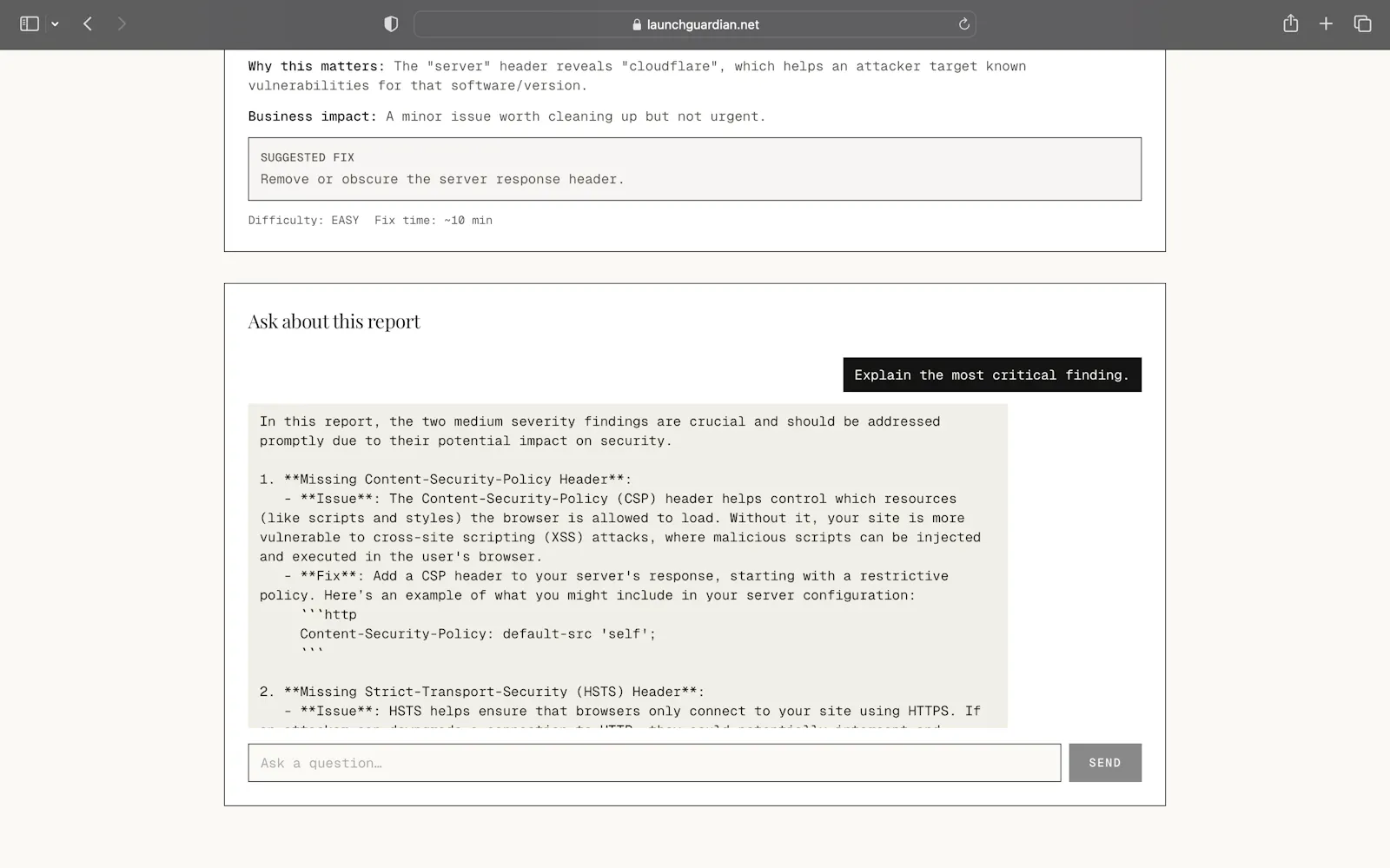Image resolution: width=1390 pixels, height=868 pixels.
Task: Click the lock icon in address bar
Action: click(637, 24)
